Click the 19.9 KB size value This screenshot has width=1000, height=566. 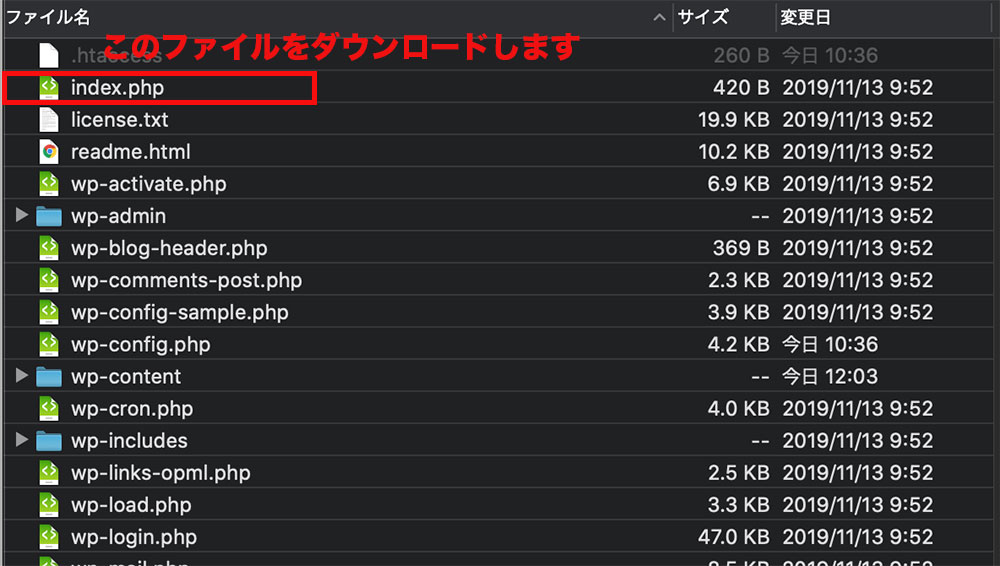733,119
